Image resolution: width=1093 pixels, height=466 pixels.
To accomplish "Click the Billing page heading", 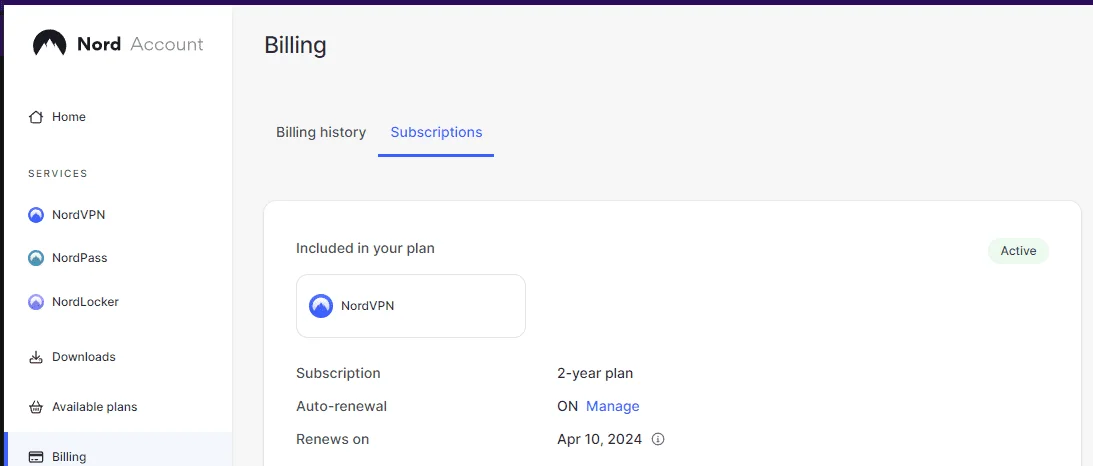I will click(x=296, y=45).
